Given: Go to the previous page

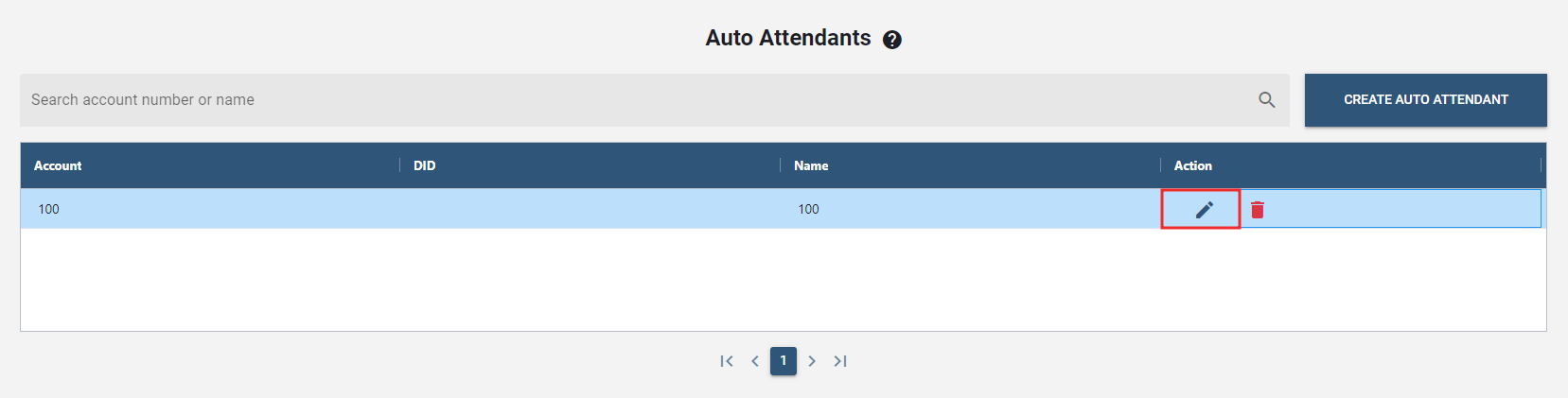Looking at the screenshot, I should coord(755,361).
